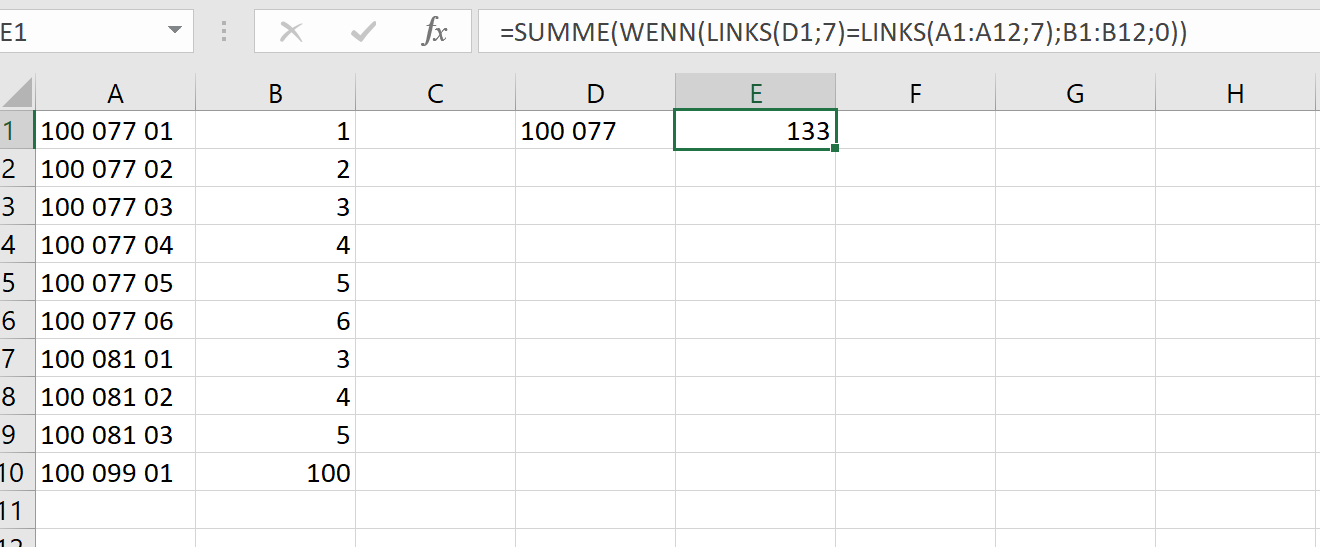This screenshot has height=547, width=1320.
Task: Click cell containing 100 077 01
Action: (116, 131)
